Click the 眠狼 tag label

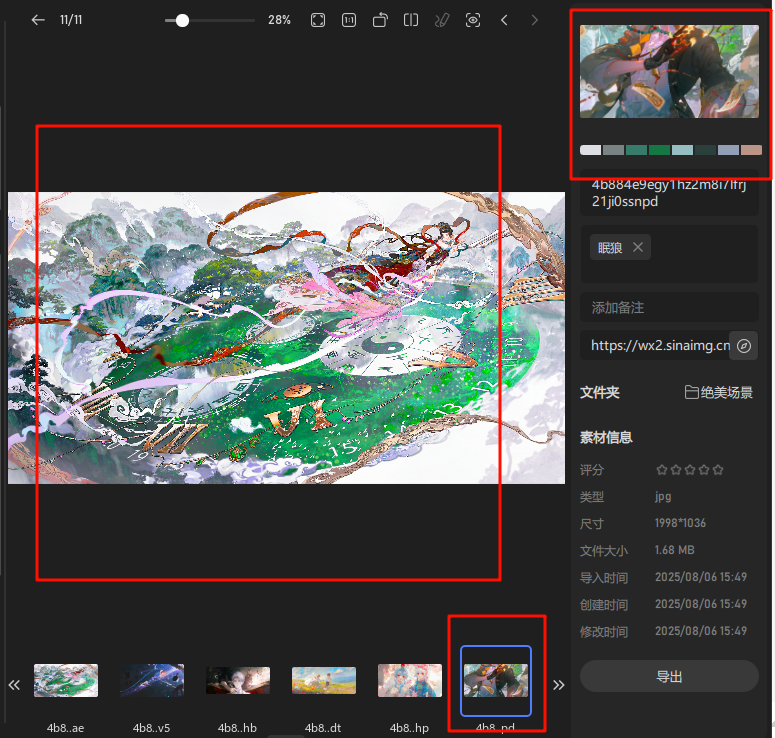[610, 247]
